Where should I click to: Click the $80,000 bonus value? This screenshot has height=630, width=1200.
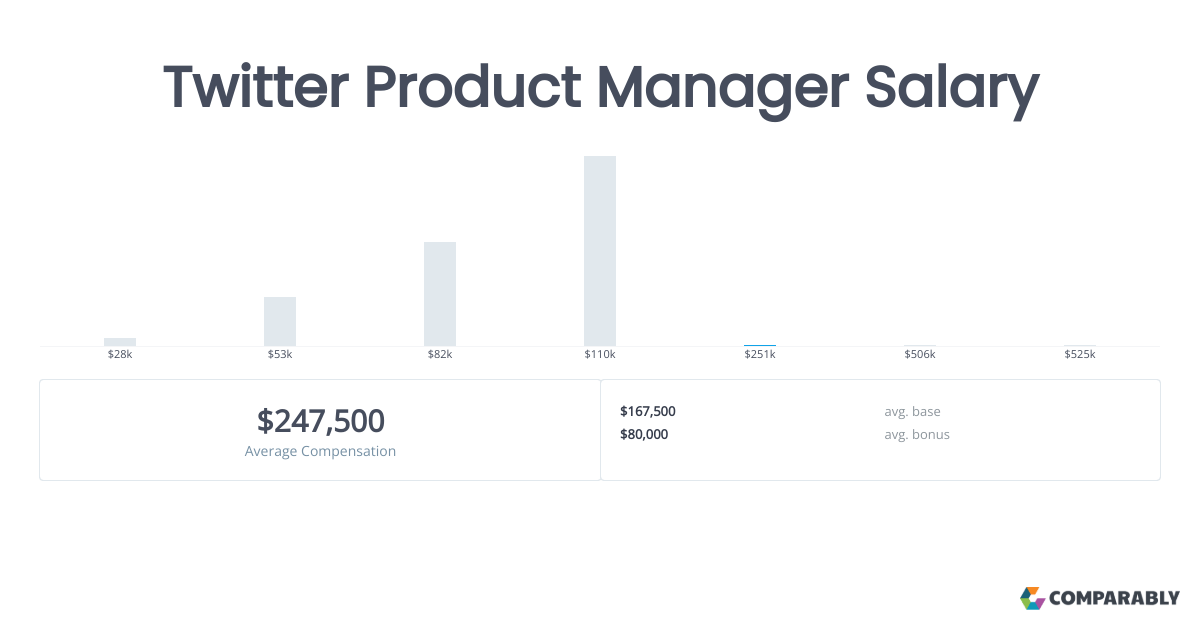click(644, 434)
